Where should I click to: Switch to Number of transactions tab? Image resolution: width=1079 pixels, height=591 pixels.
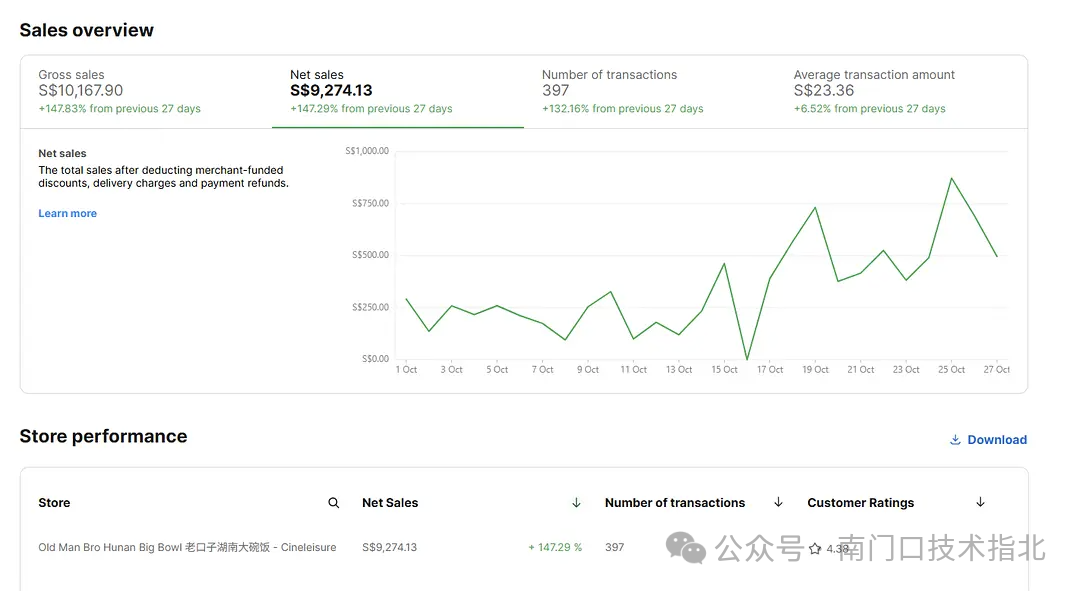click(x=650, y=92)
